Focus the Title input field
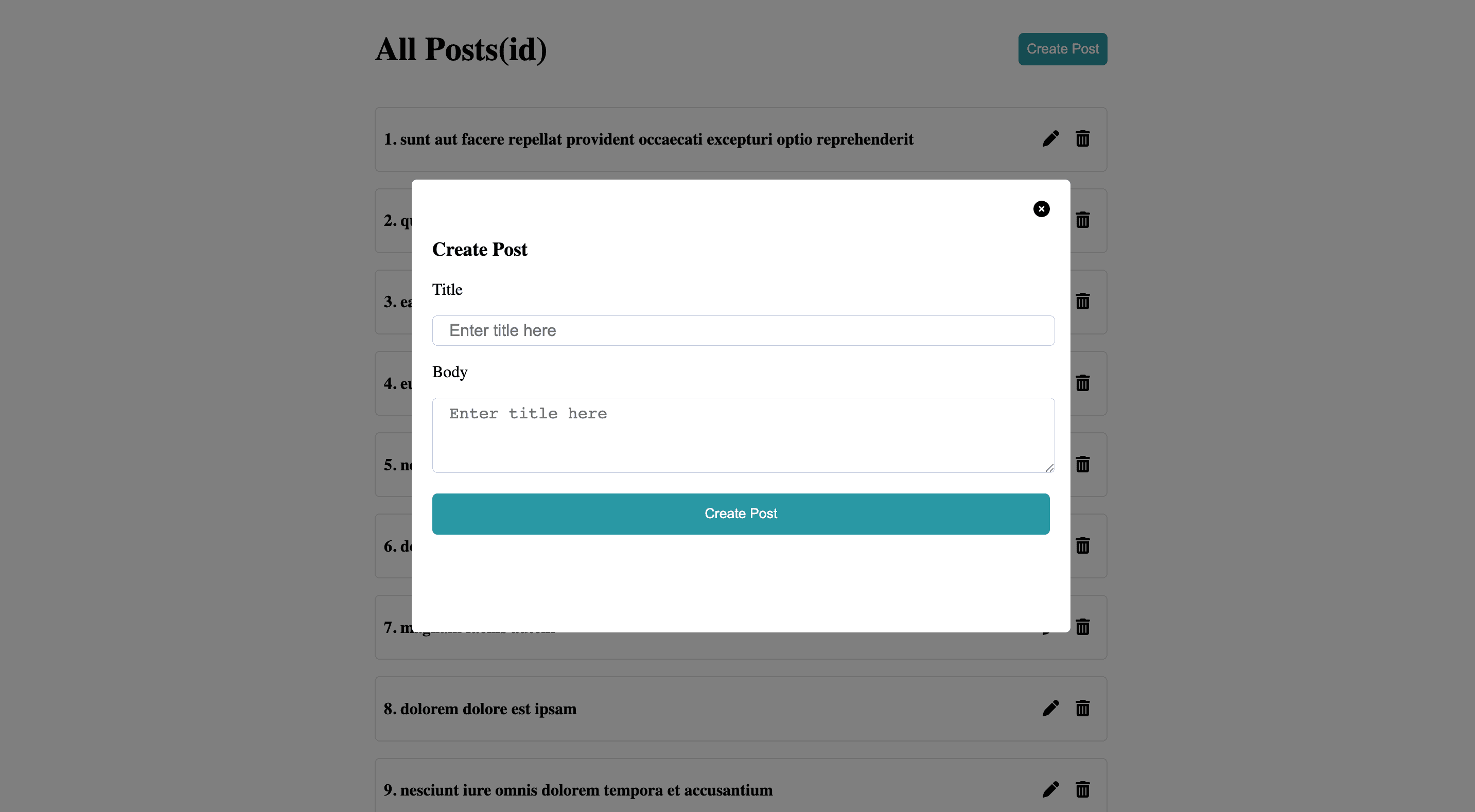The height and width of the screenshot is (812, 1475). coord(743,330)
